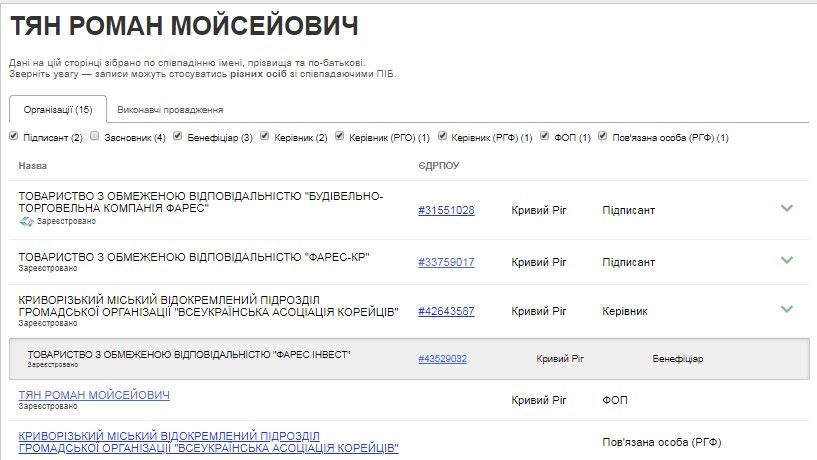Uncheck the ФОП (1) filter checkbox
The width and height of the screenshot is (817, 460).
coord(545,136)
